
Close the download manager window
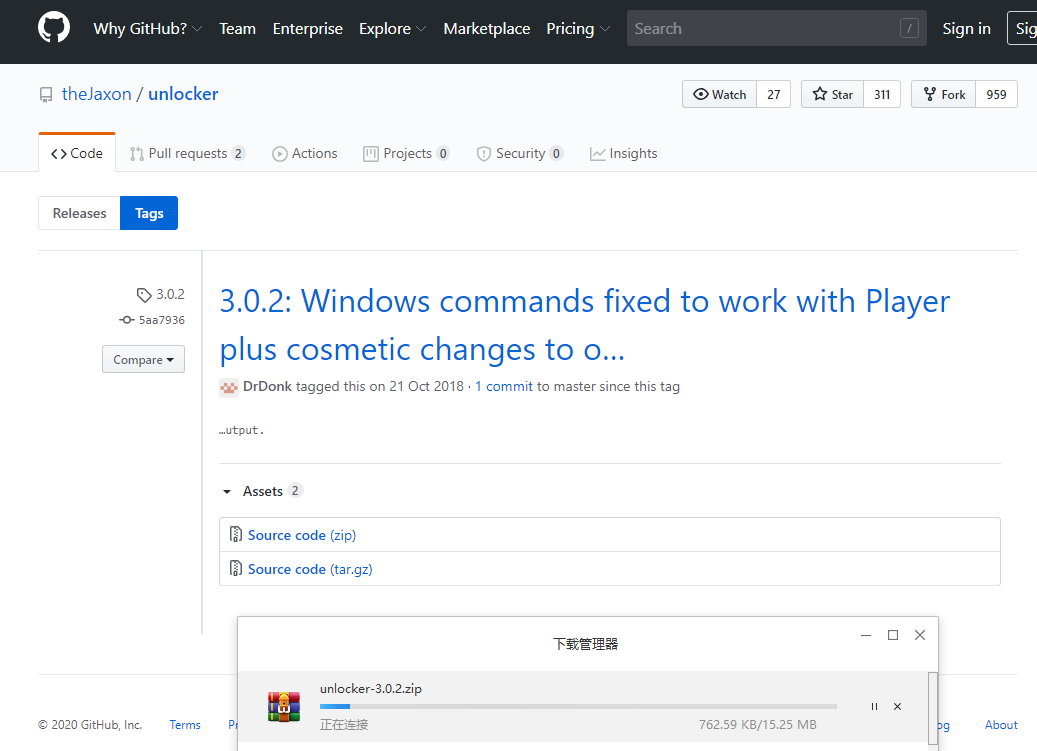pos(920,635)
